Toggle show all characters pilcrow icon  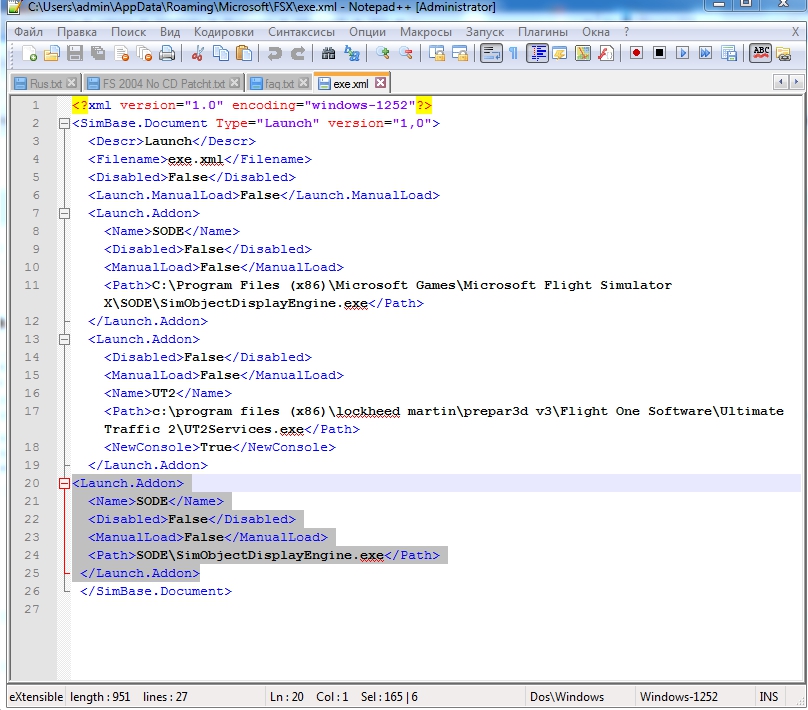513,53
